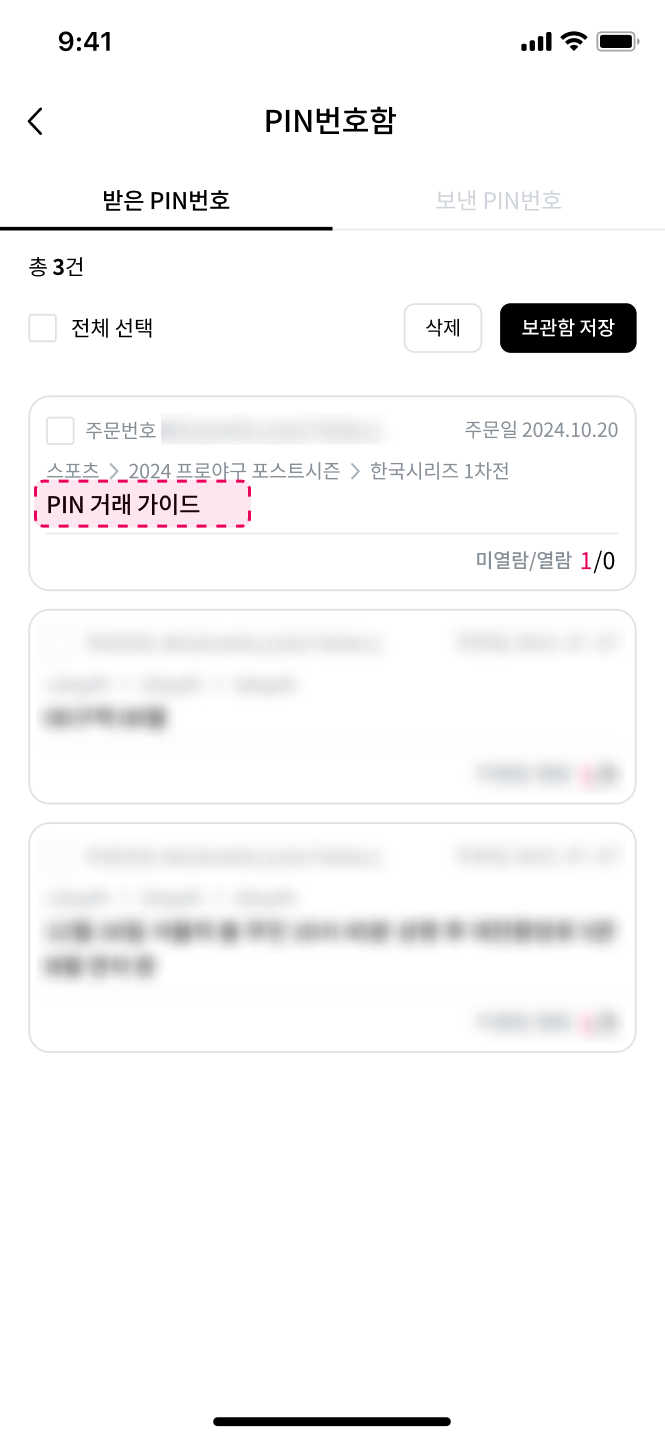Switch to the 보낸 PIN번호 tab

pos(499,200)
